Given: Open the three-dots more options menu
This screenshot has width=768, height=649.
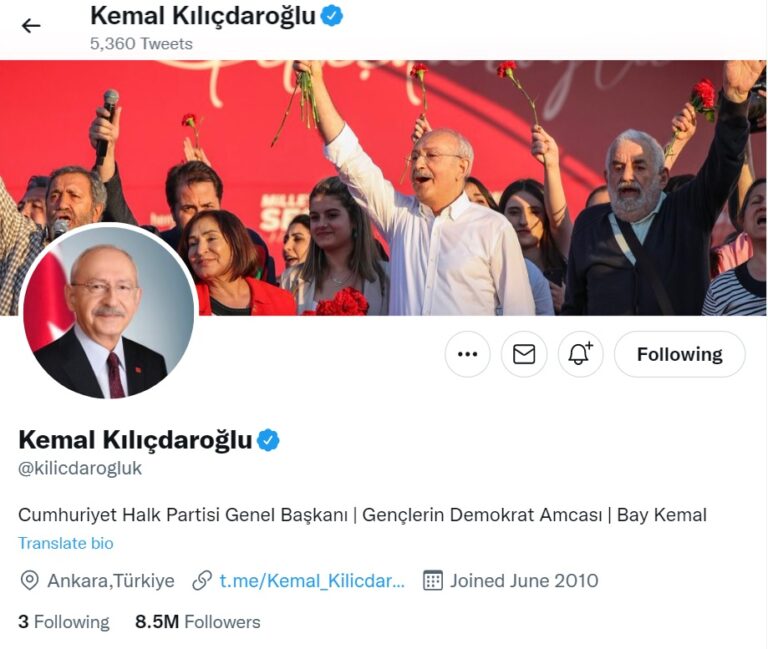Looking at the screenshot, I should point(467,354).
